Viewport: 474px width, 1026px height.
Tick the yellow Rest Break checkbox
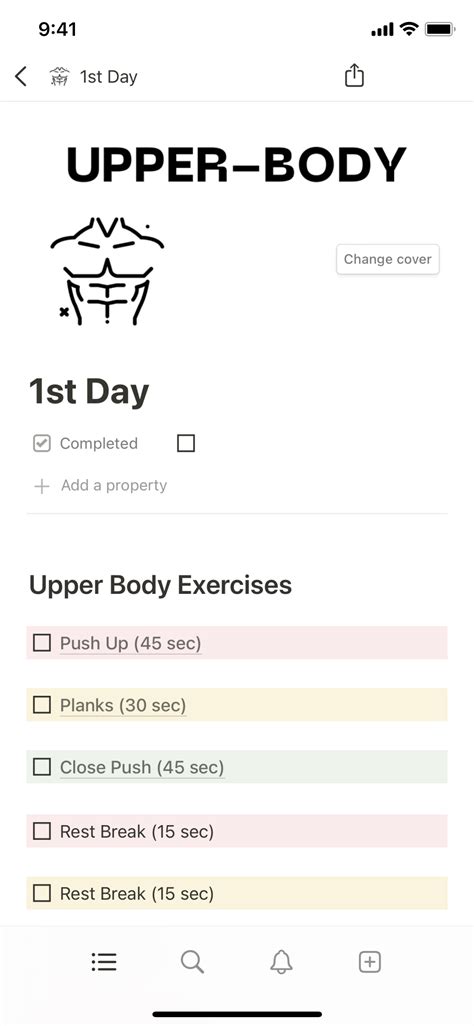point(42,893)
